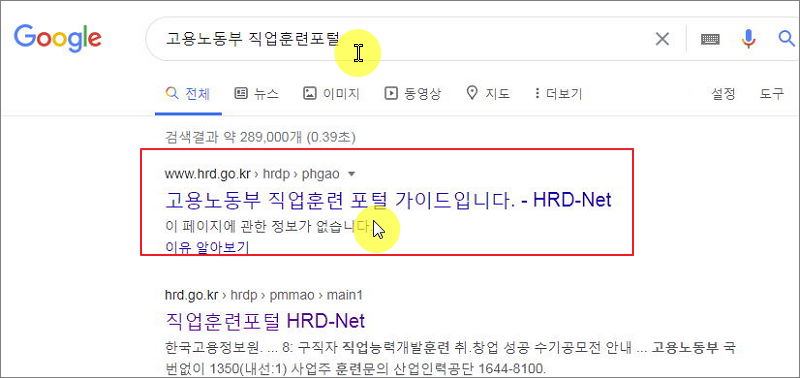Click the 한국고용정보원 snippet text
The image size is (800, 378).
[x=451, y=358]
